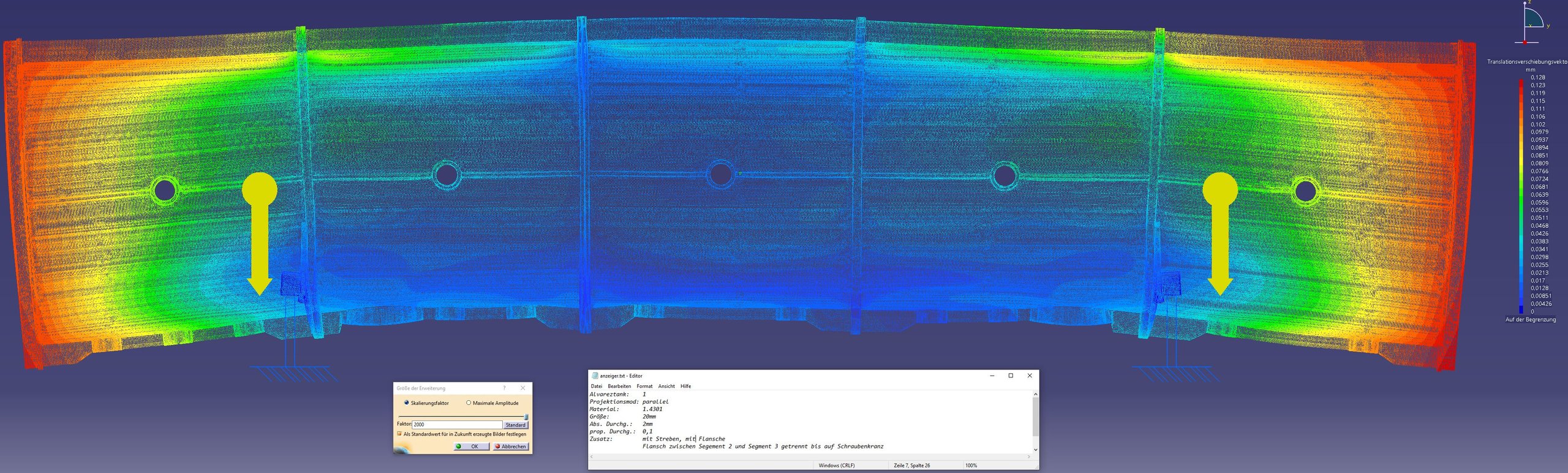1568x473 pixels.
Task: Click the help question mark in dialog
Action: point(504,388)
